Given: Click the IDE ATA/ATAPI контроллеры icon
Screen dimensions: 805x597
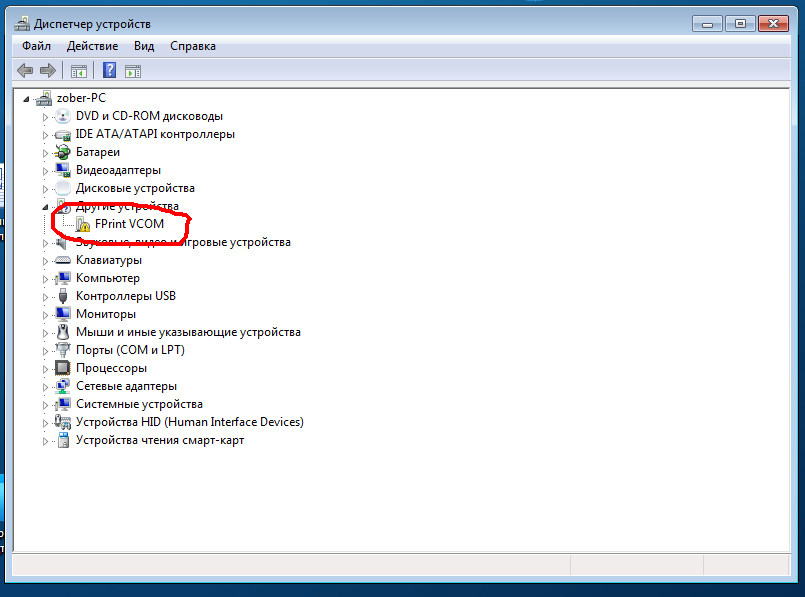Looking at the screenshot, I should [63, 134].
